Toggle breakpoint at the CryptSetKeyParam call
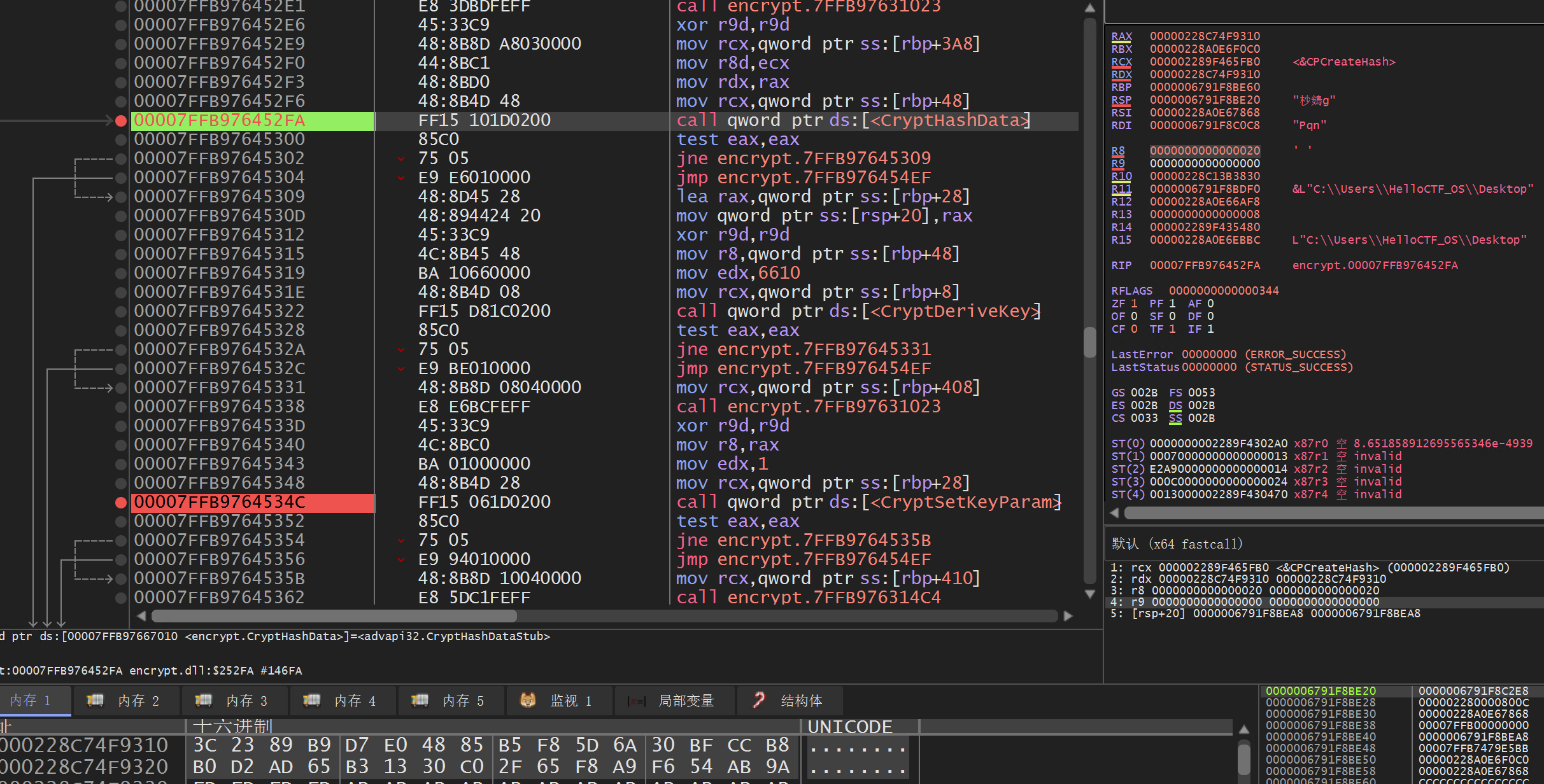 (x=120, y=502)
